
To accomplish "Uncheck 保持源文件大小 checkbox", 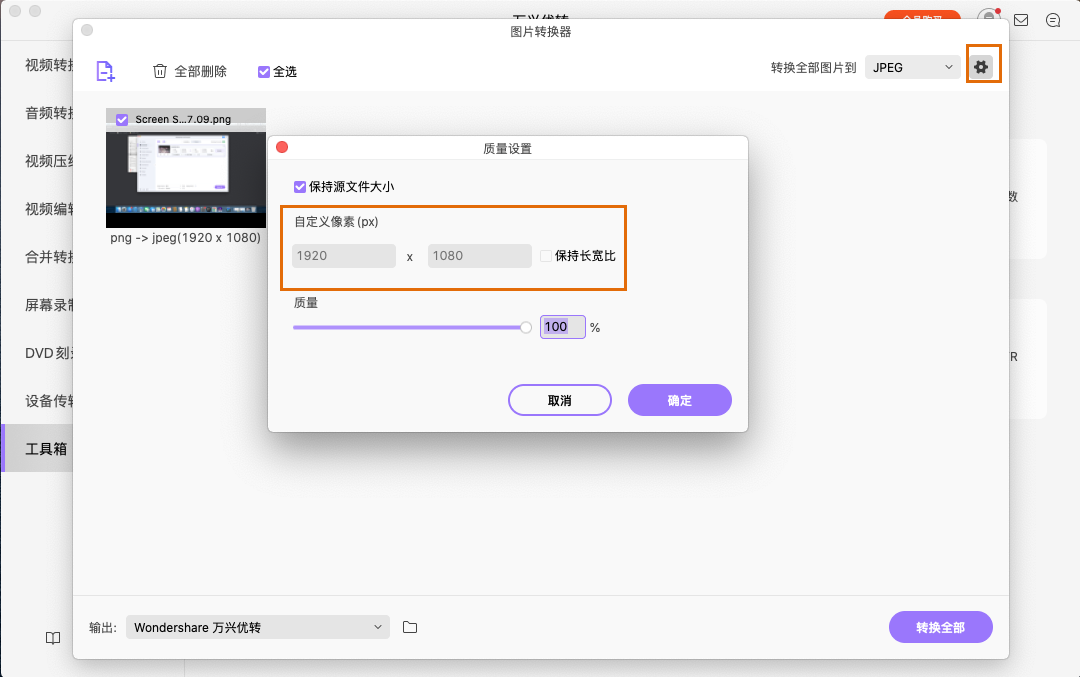I will tap(299, 186).
